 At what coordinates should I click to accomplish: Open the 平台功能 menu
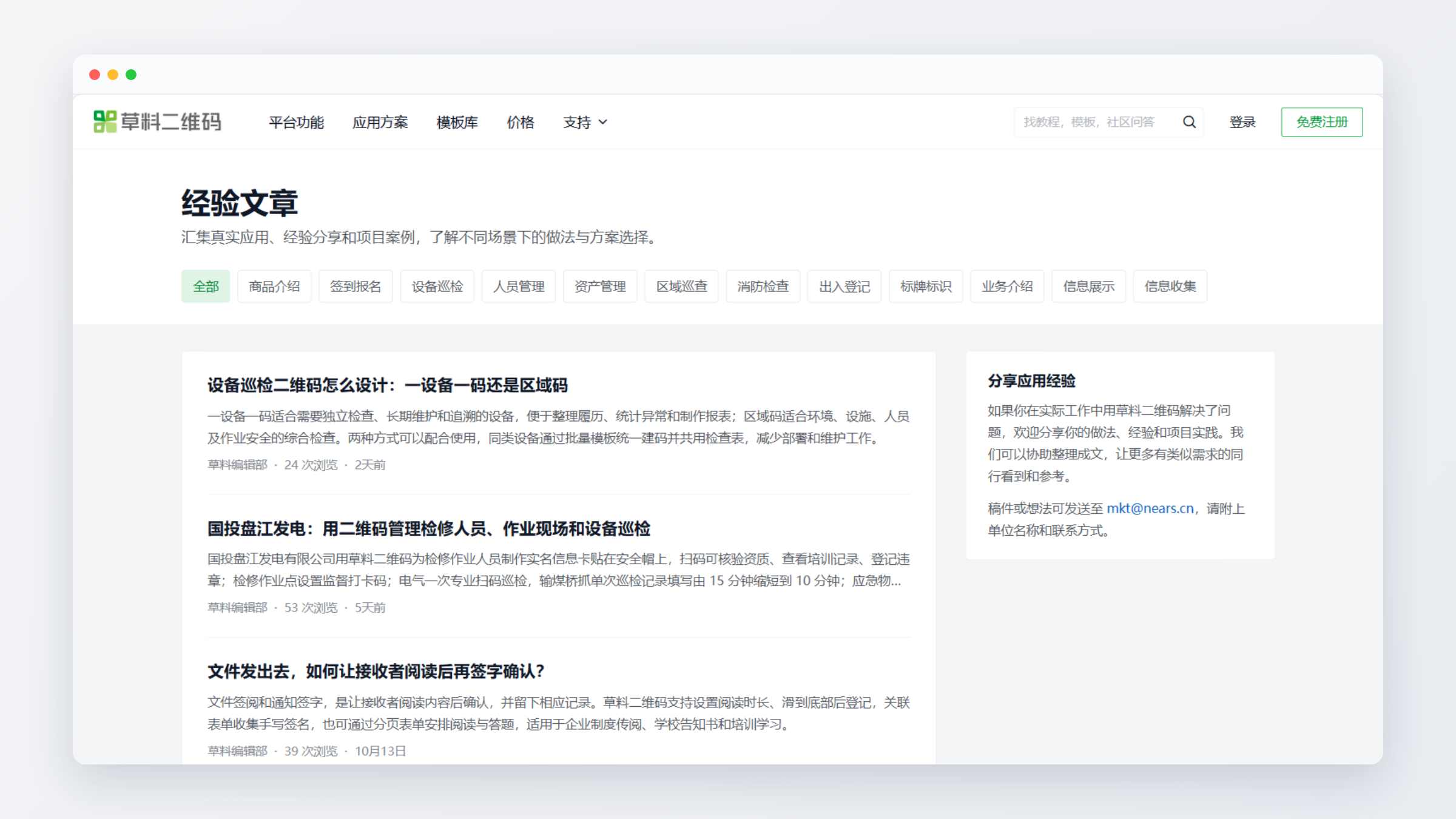(x=296, y=122)
